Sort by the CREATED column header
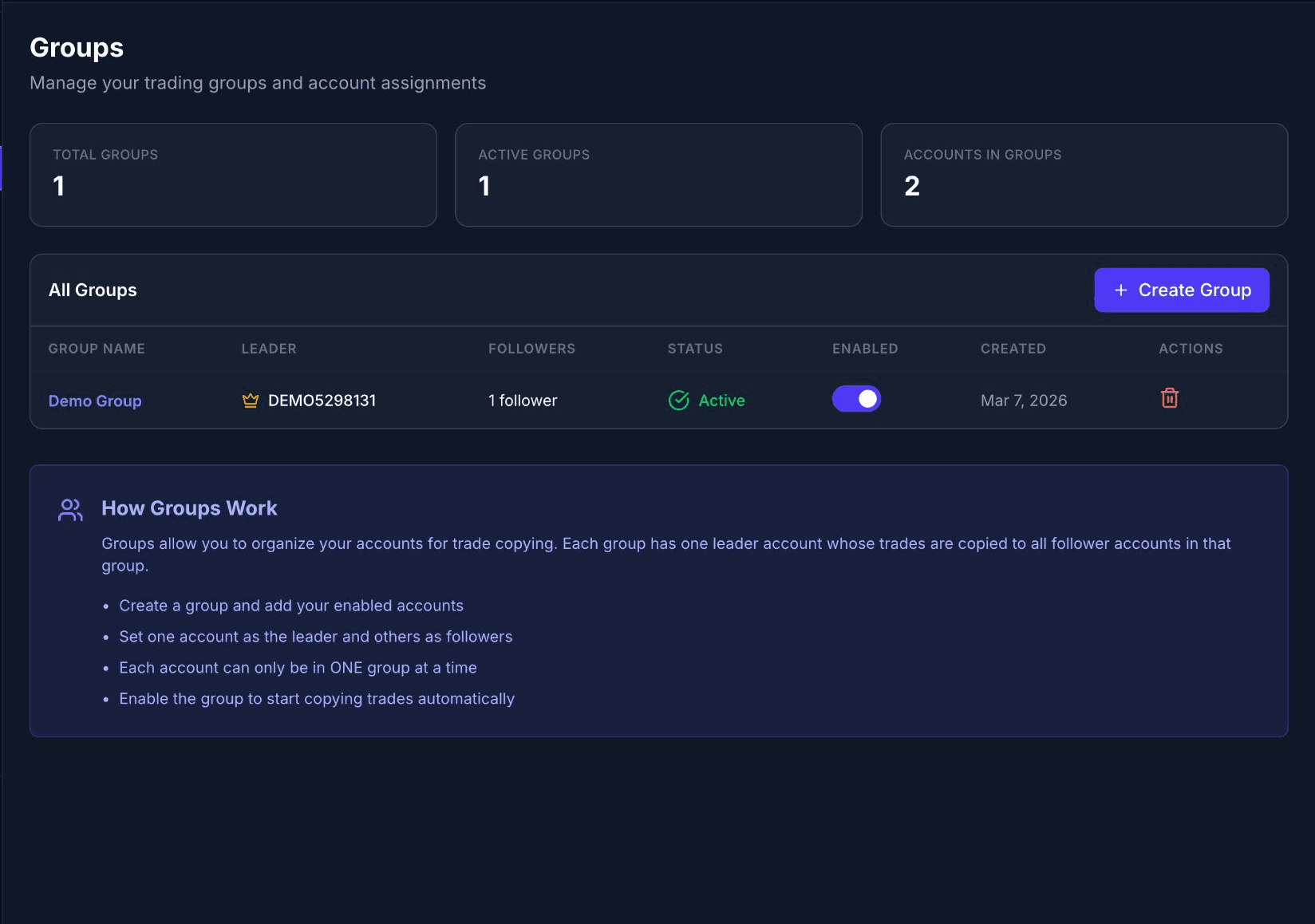This screenshot has width=1315, height=924. [x=1013, y=349]
